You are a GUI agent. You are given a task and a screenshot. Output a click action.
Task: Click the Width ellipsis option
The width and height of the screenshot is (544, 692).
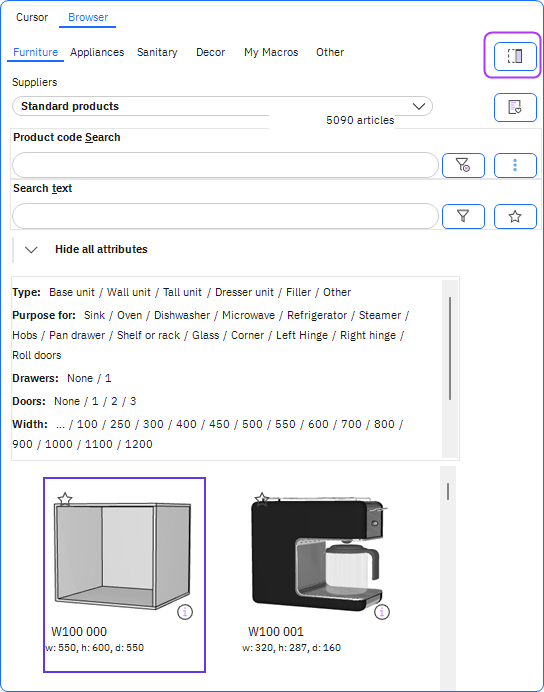(x=60, y=425)
